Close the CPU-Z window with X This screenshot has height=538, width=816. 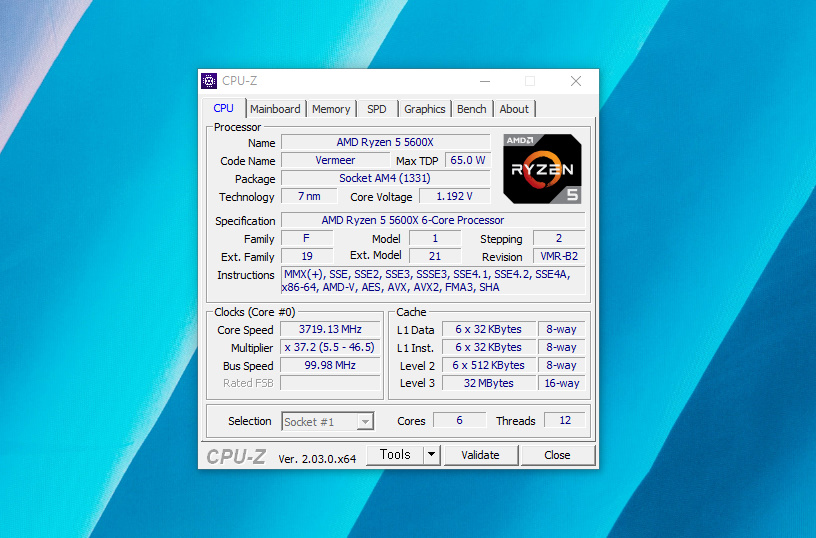coord(576,81)
